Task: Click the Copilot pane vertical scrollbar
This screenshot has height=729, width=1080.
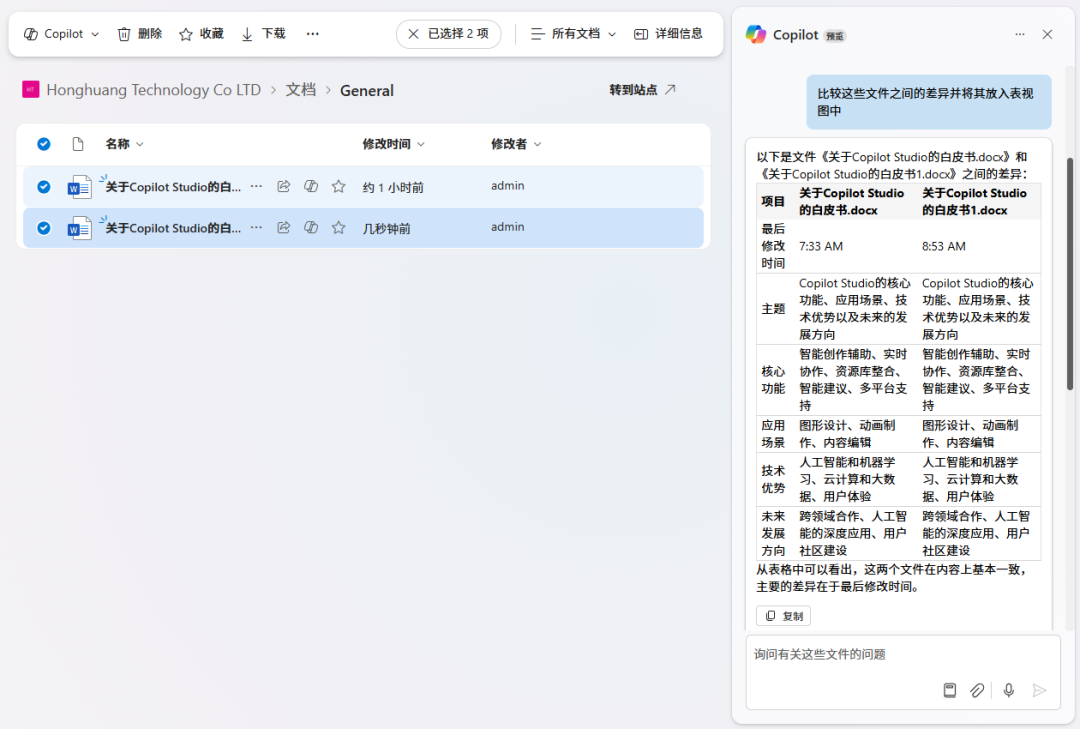Action: coord(1070,274)
